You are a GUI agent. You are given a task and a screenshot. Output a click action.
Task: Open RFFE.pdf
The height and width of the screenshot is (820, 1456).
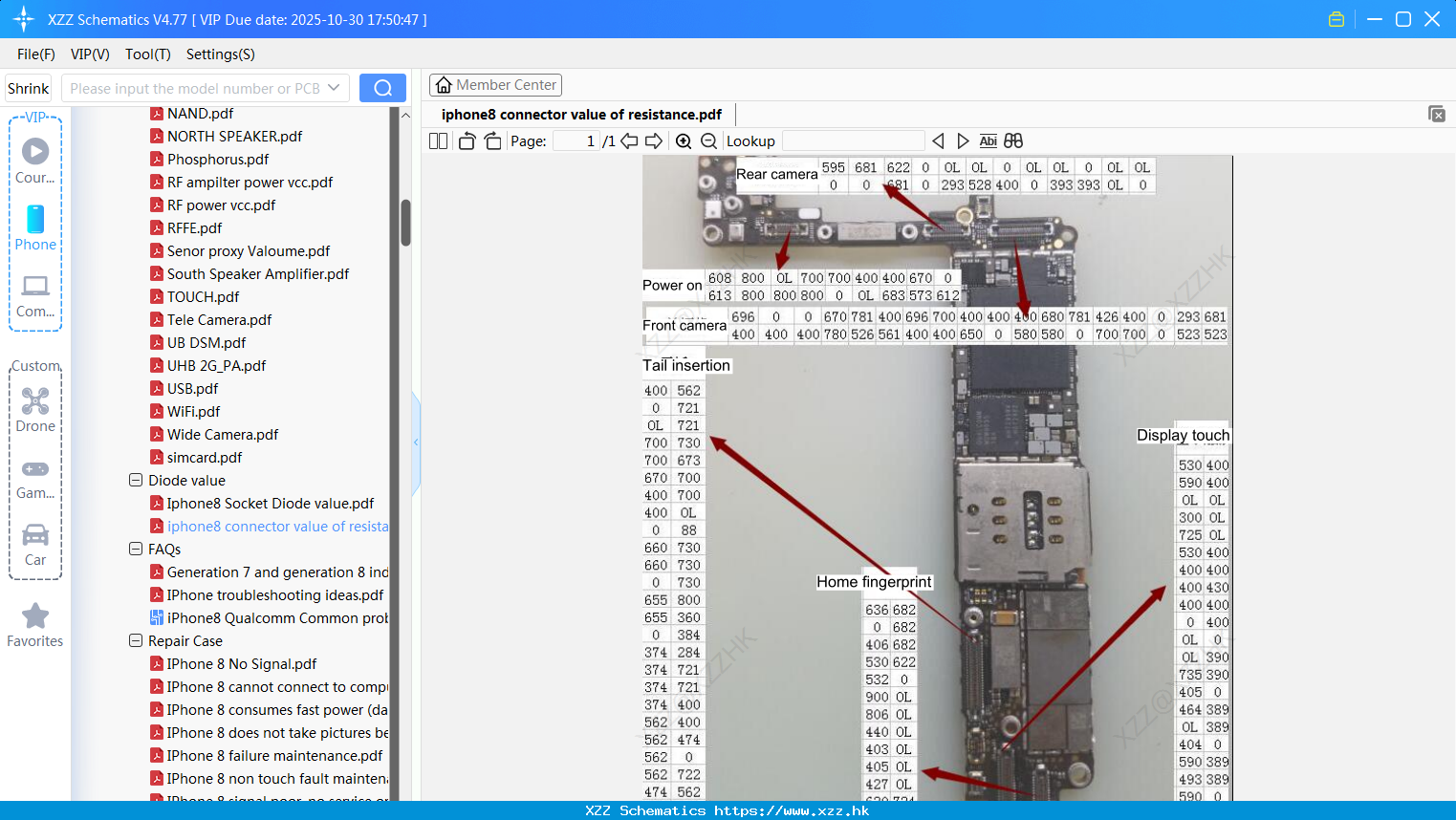pos(194,227)
